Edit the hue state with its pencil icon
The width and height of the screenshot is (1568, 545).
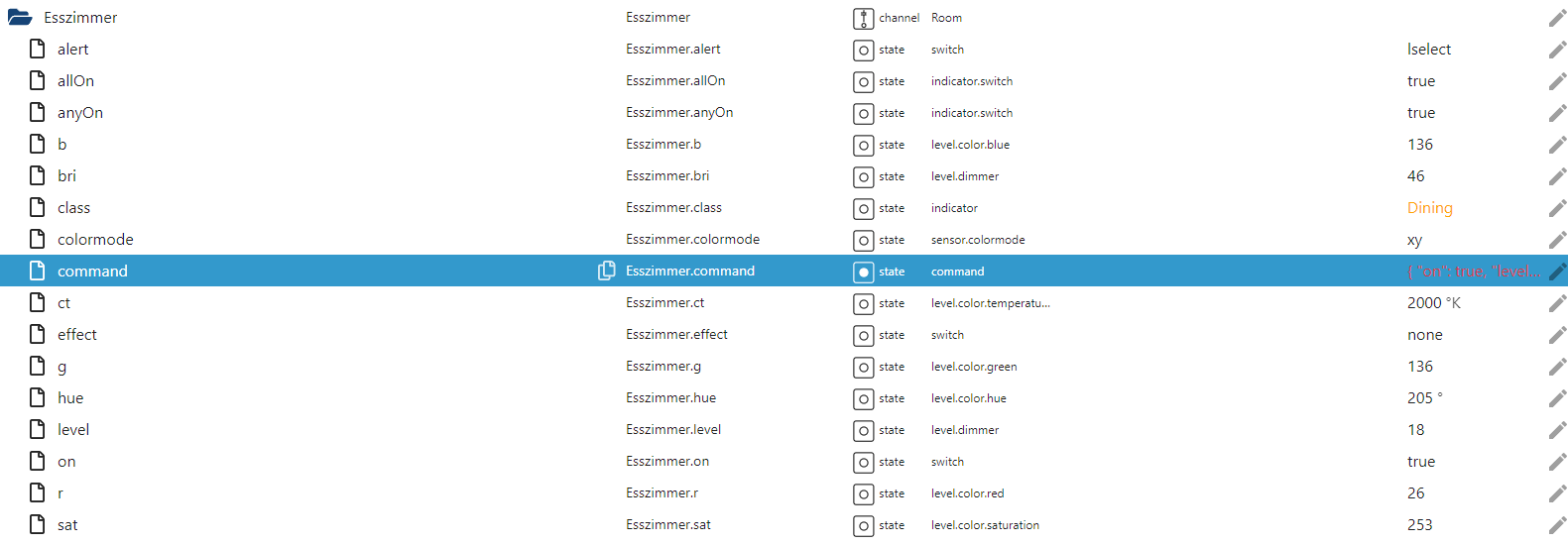pyautogui.click(x=1557, y=398)
